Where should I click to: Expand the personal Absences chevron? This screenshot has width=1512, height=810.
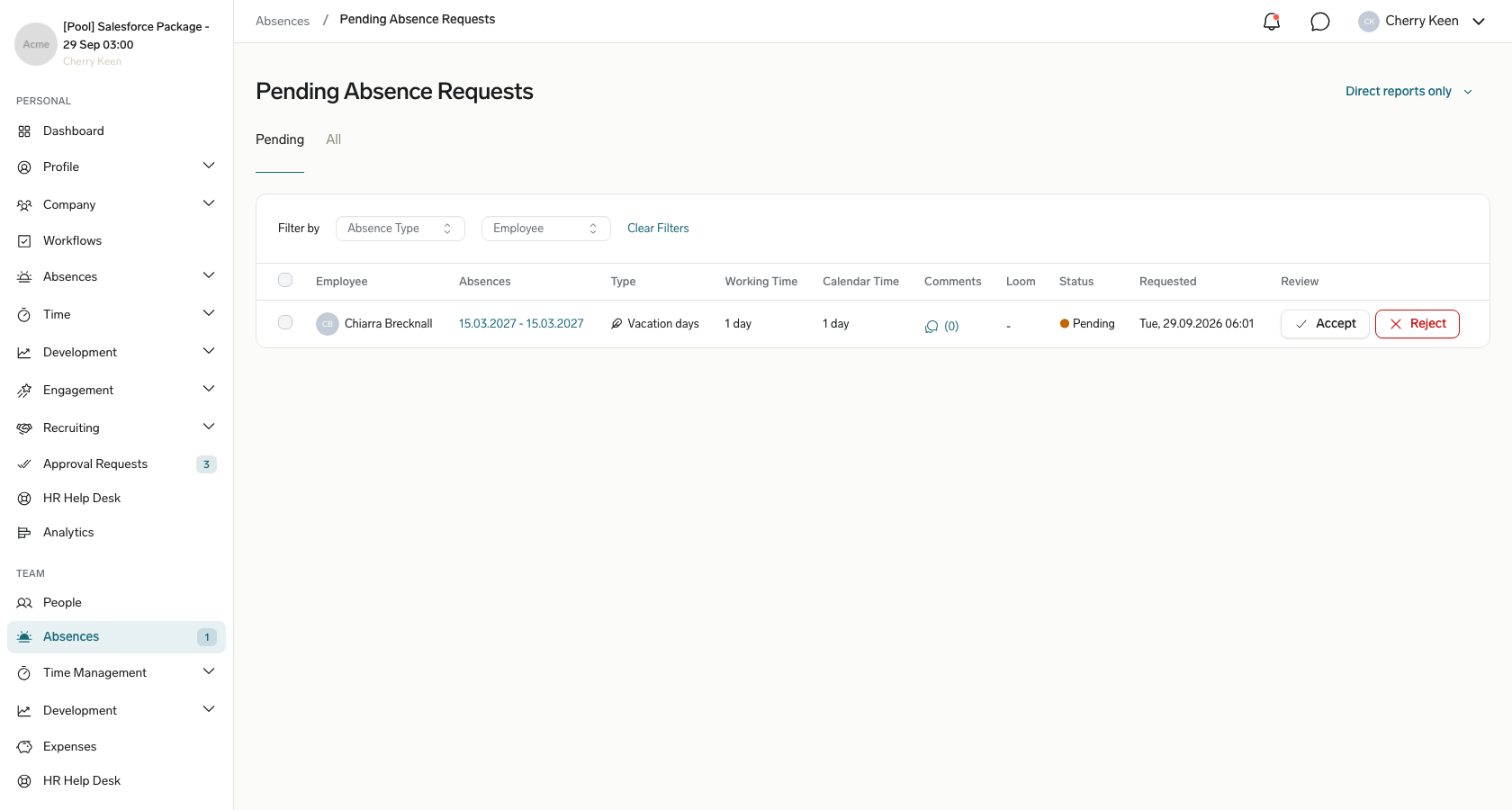coord(209,275)
